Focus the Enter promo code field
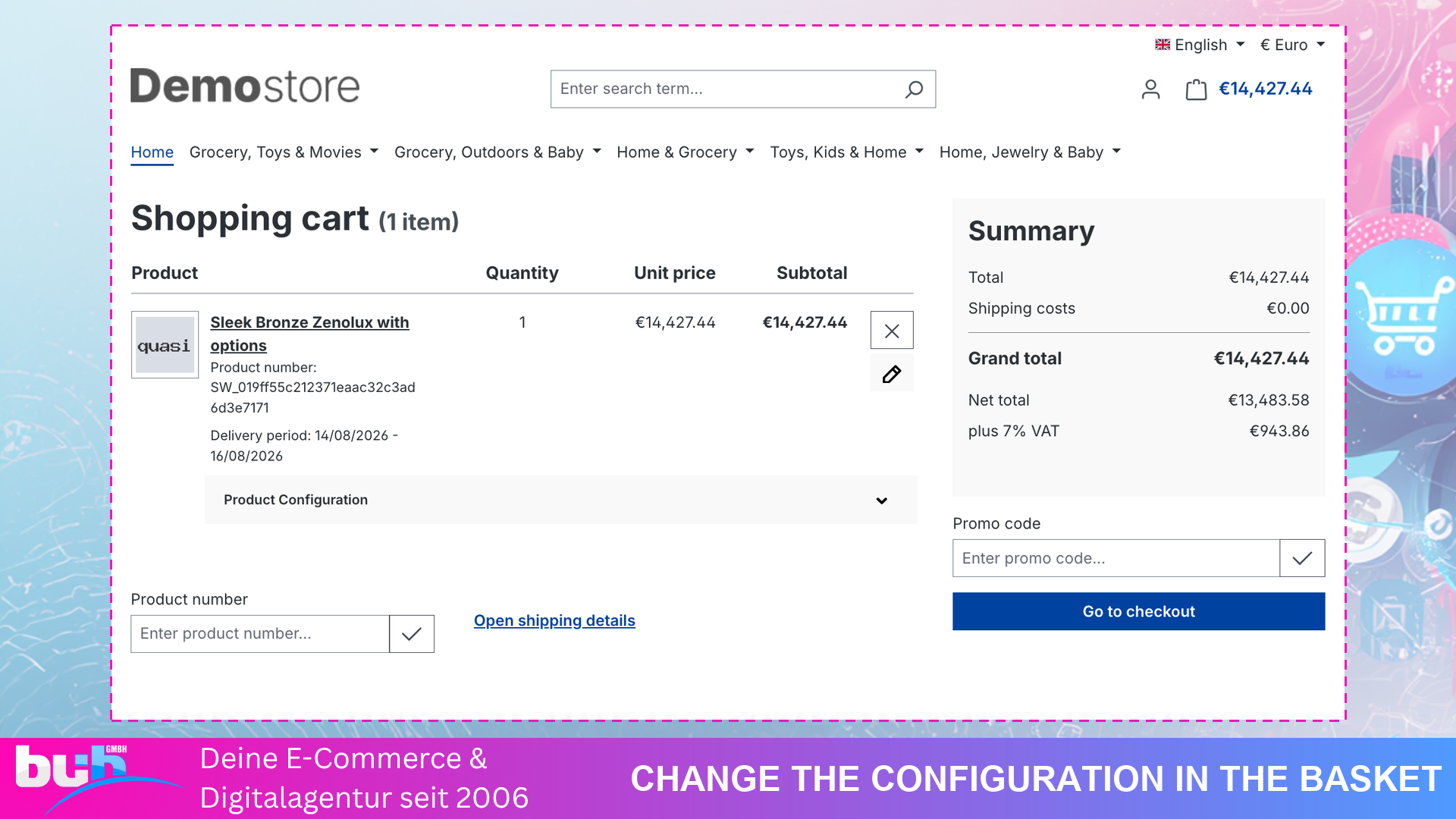 [1116, 558]
